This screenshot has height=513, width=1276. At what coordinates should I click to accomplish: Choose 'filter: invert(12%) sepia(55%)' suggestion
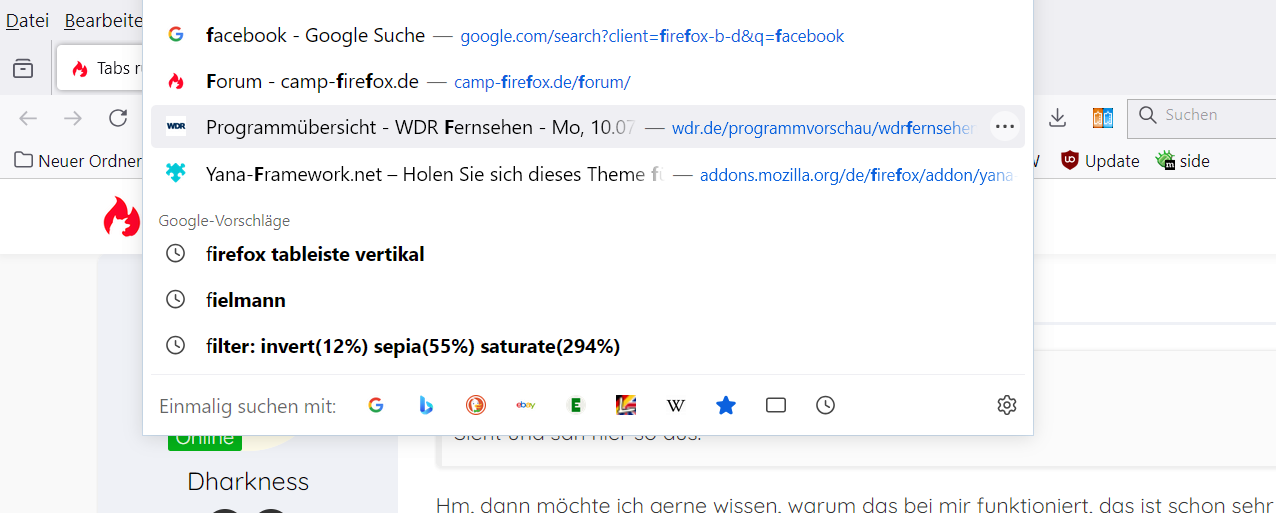point(588,346)
